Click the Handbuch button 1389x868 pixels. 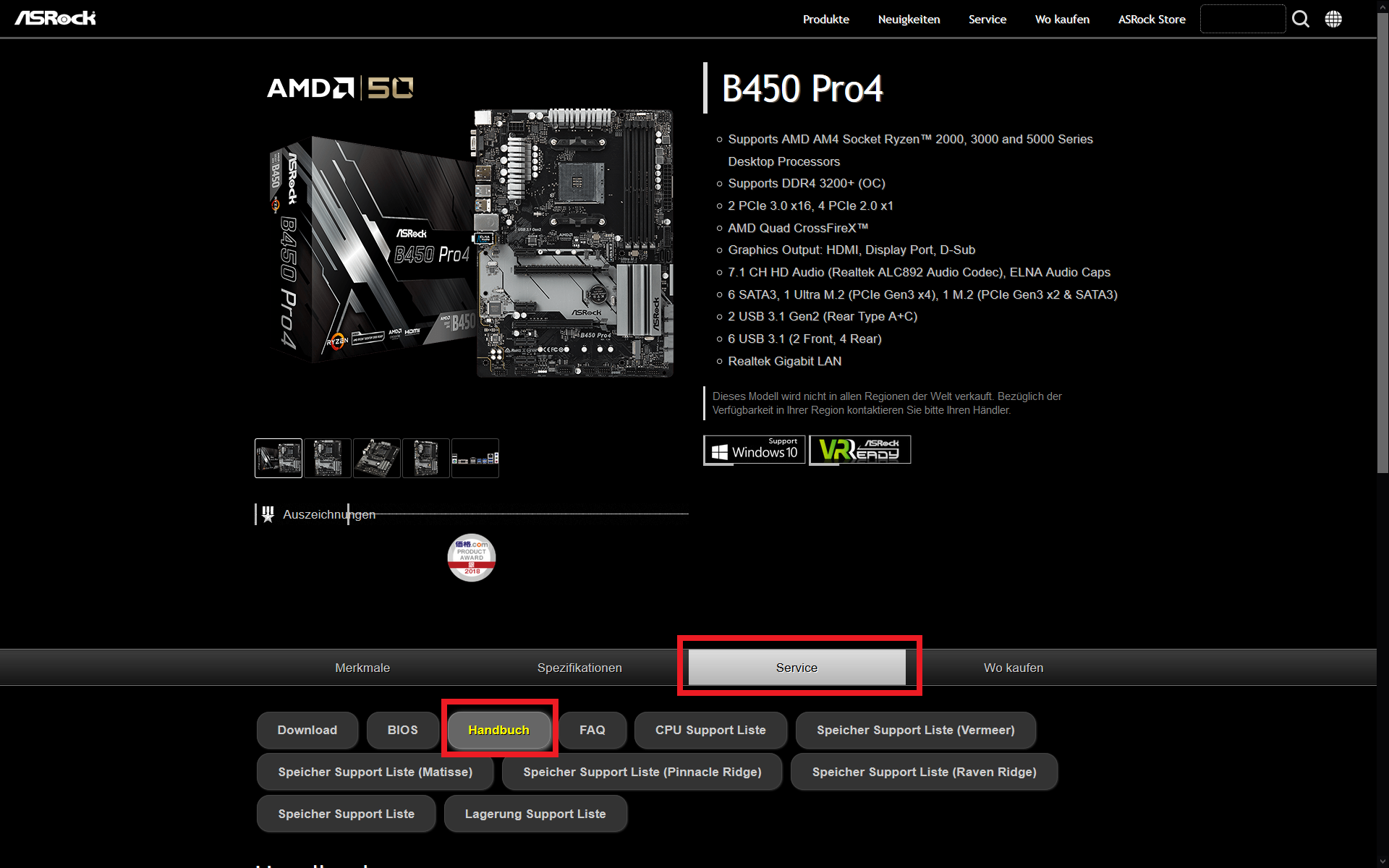pyautogui.click(x=498, y=730)
